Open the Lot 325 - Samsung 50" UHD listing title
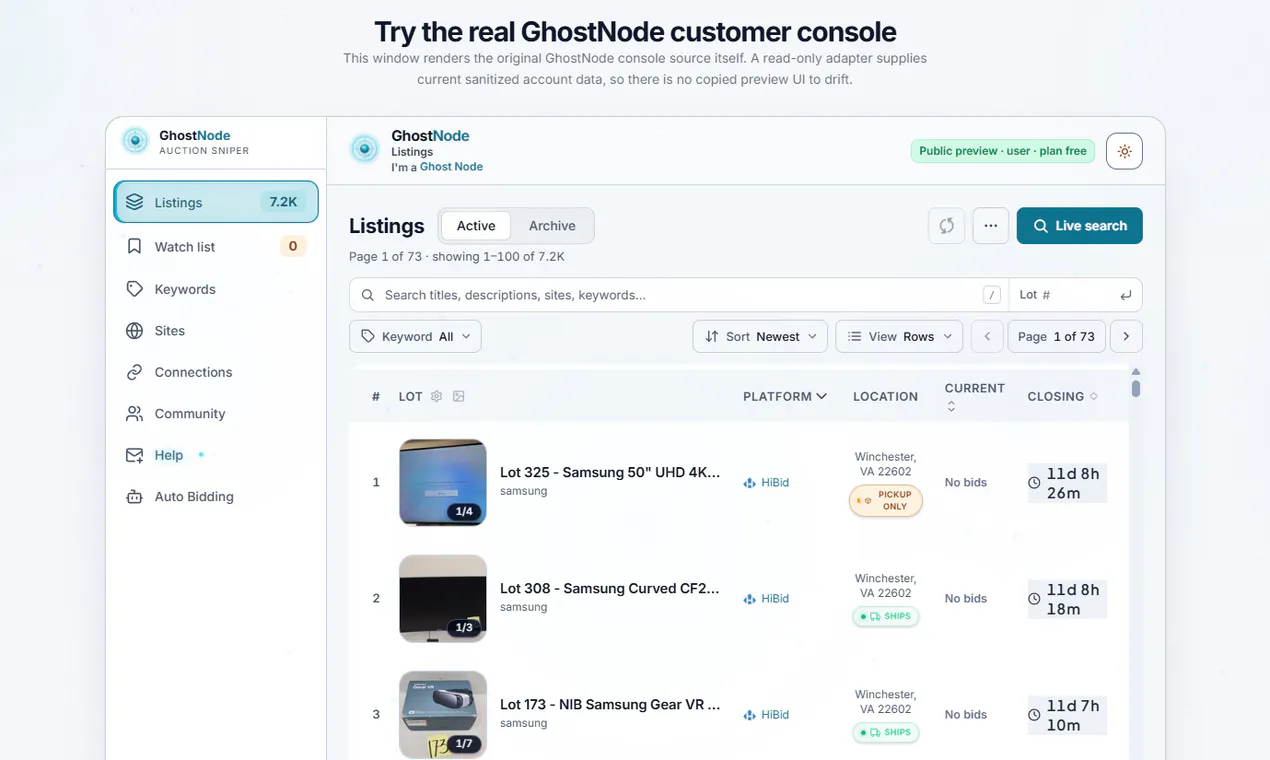Image resolution: width=1270 pixels, height=760 pixels. (x=610, y=472)
